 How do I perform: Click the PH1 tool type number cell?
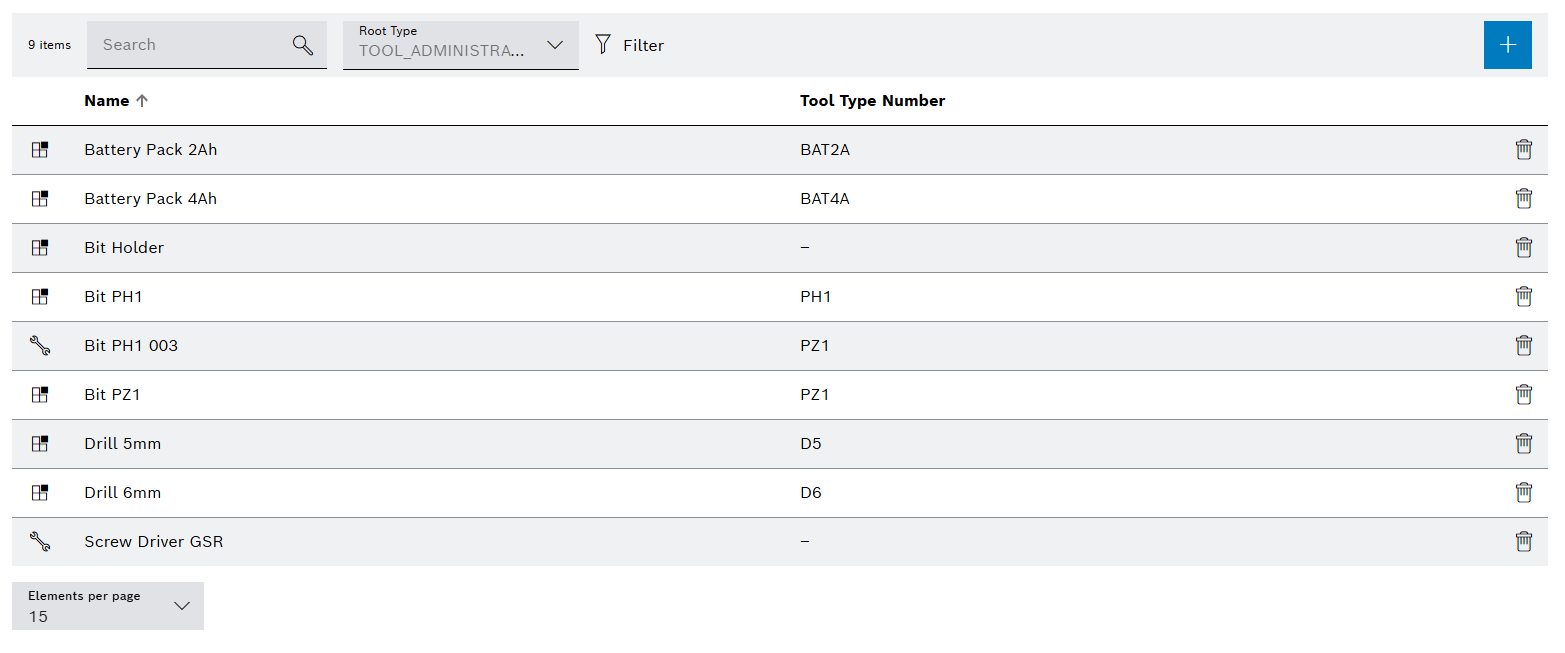pyautogui.click(x=816, y=296)
